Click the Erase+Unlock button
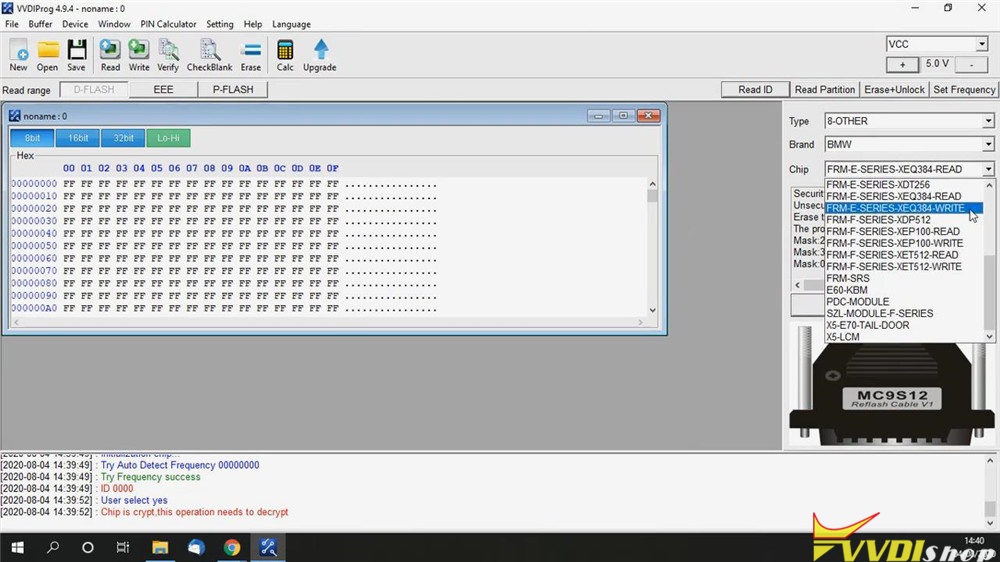This screenshot has height=562, width=1000. click(894, 90)
